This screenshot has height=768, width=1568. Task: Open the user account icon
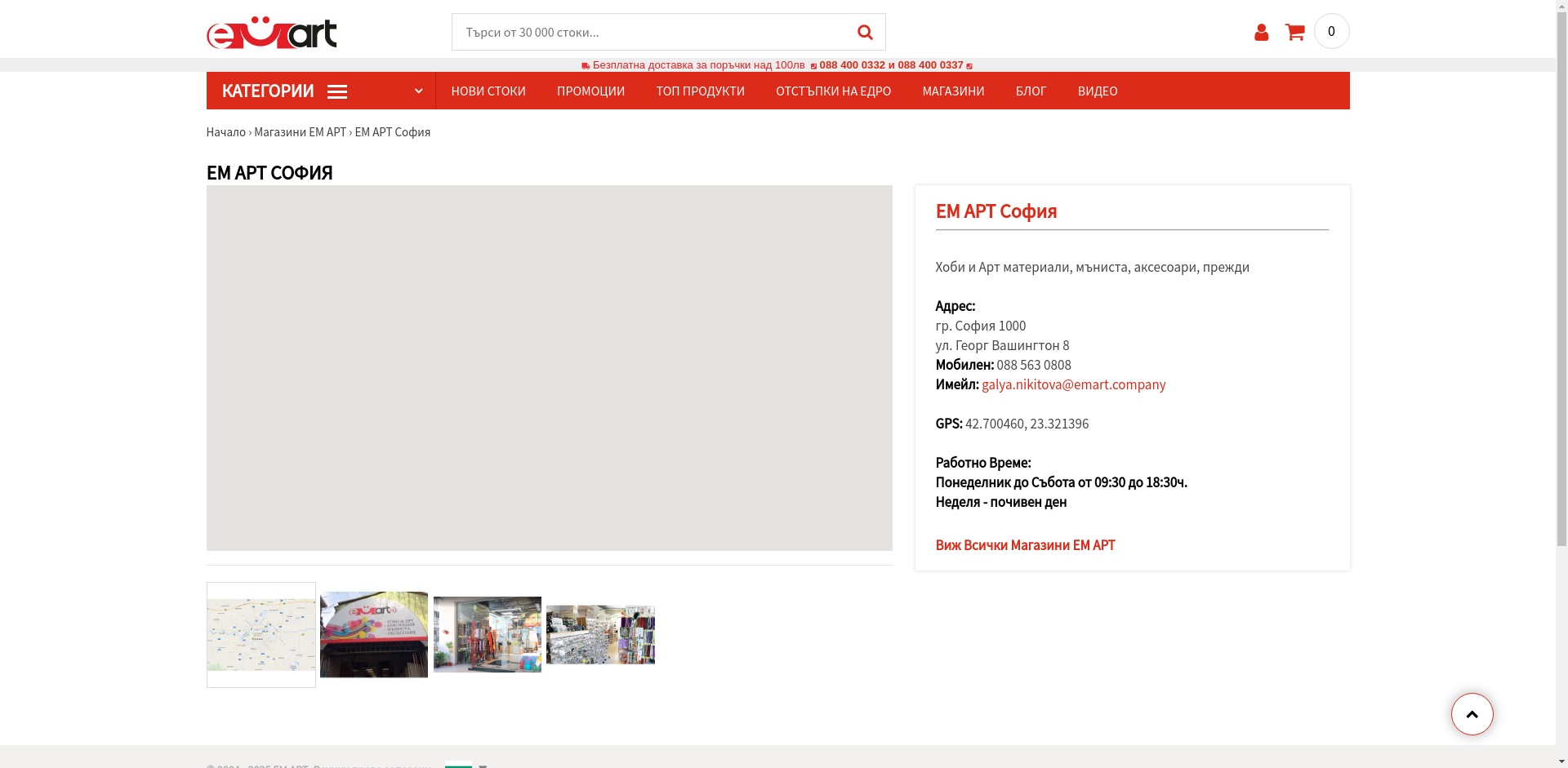(1261, 32)
